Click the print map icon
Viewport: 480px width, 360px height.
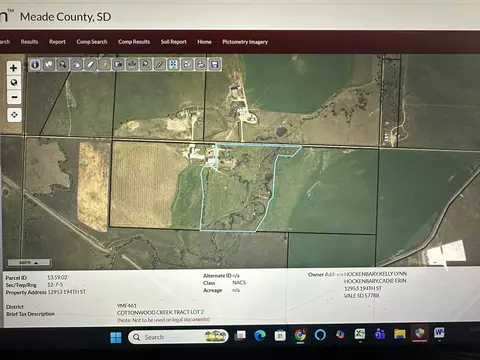coord(201,64)
